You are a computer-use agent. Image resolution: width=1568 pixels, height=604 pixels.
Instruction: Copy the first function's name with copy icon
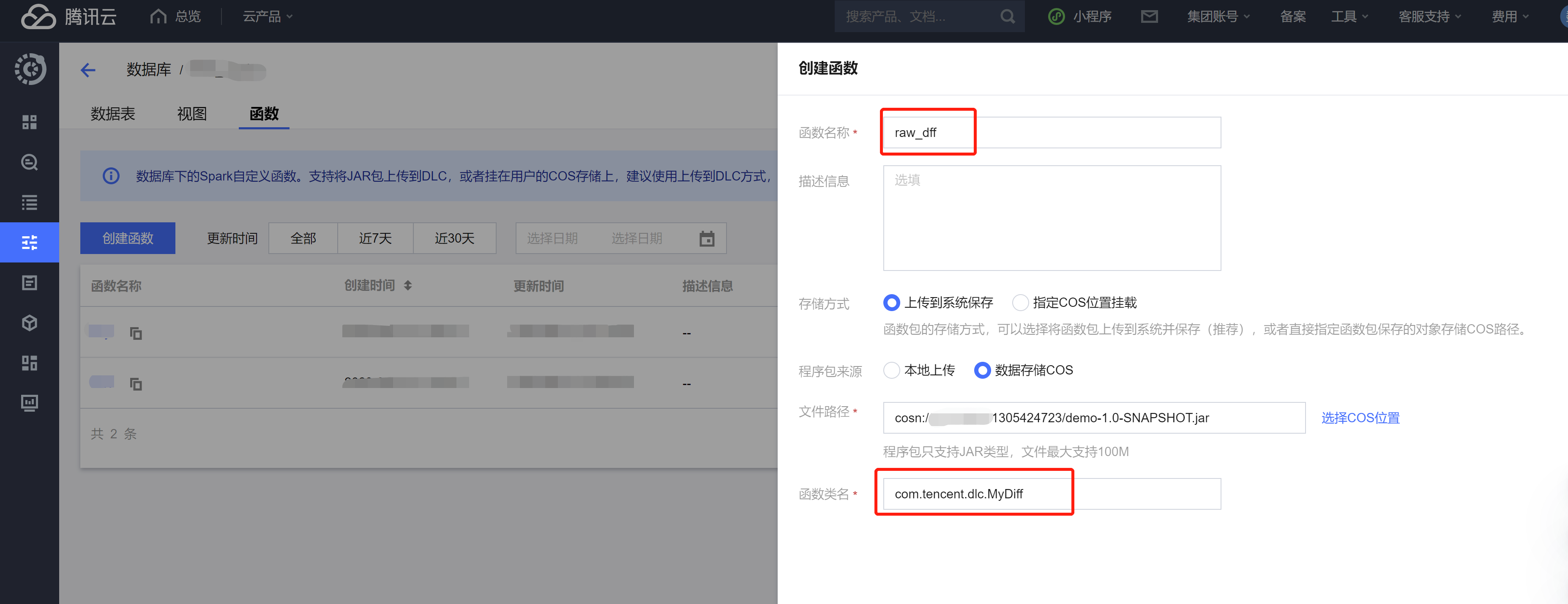[x=136, y=333]
